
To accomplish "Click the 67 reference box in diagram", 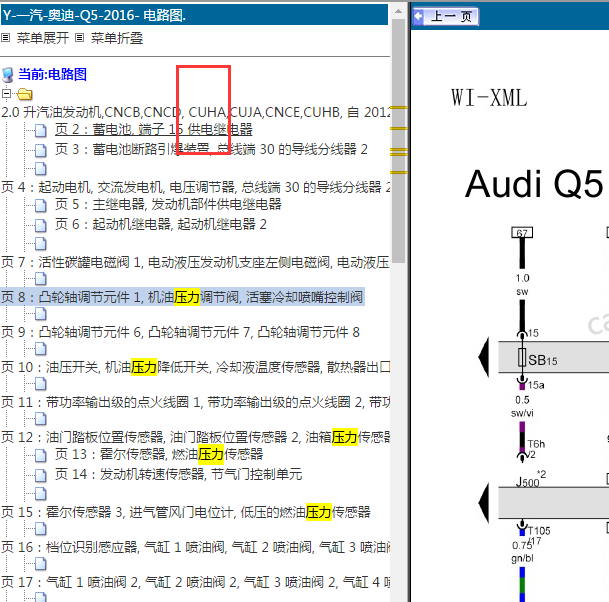I will tap(522, 233).
